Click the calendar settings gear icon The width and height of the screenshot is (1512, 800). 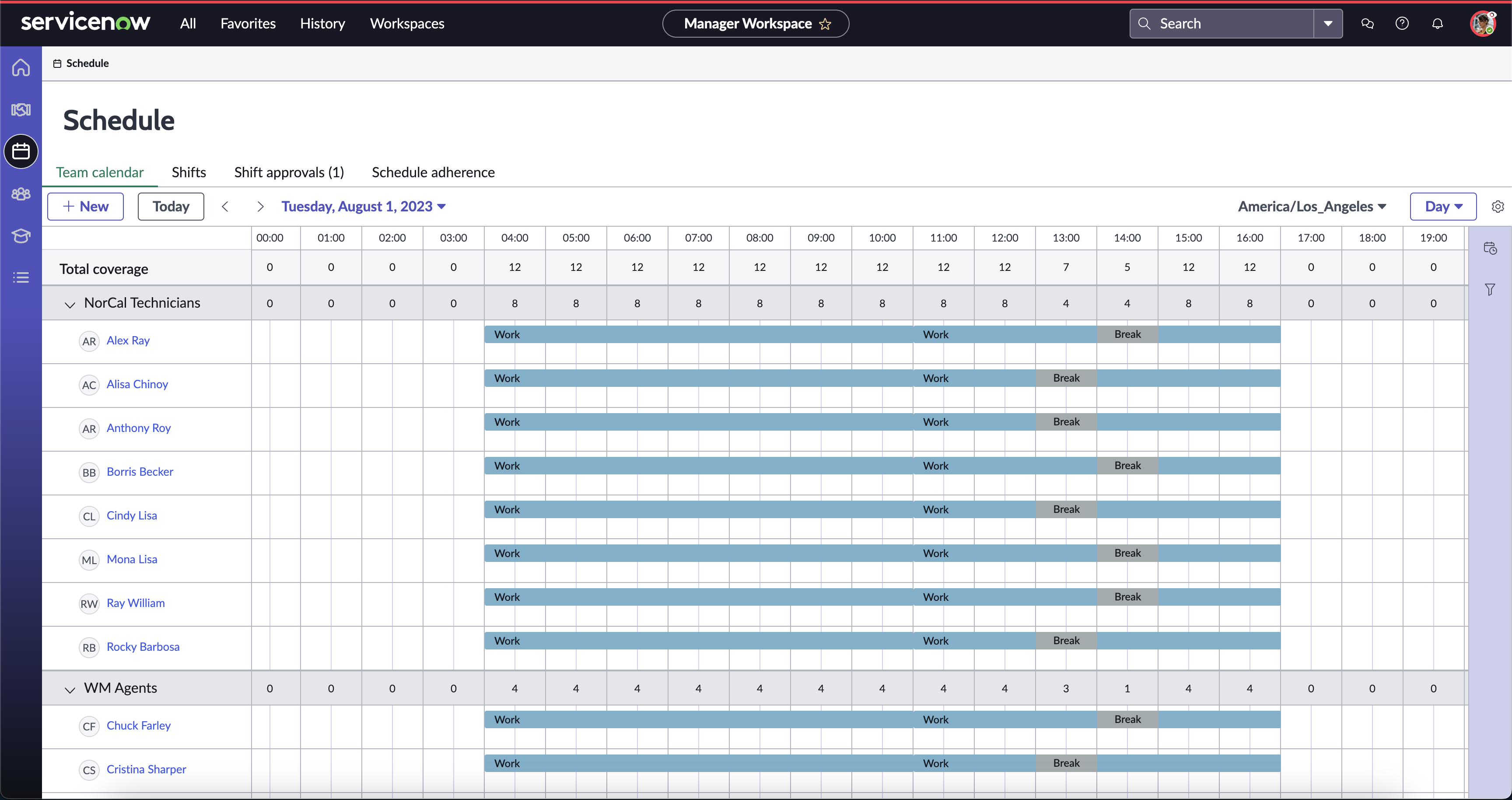click(x=1497, y=207)
